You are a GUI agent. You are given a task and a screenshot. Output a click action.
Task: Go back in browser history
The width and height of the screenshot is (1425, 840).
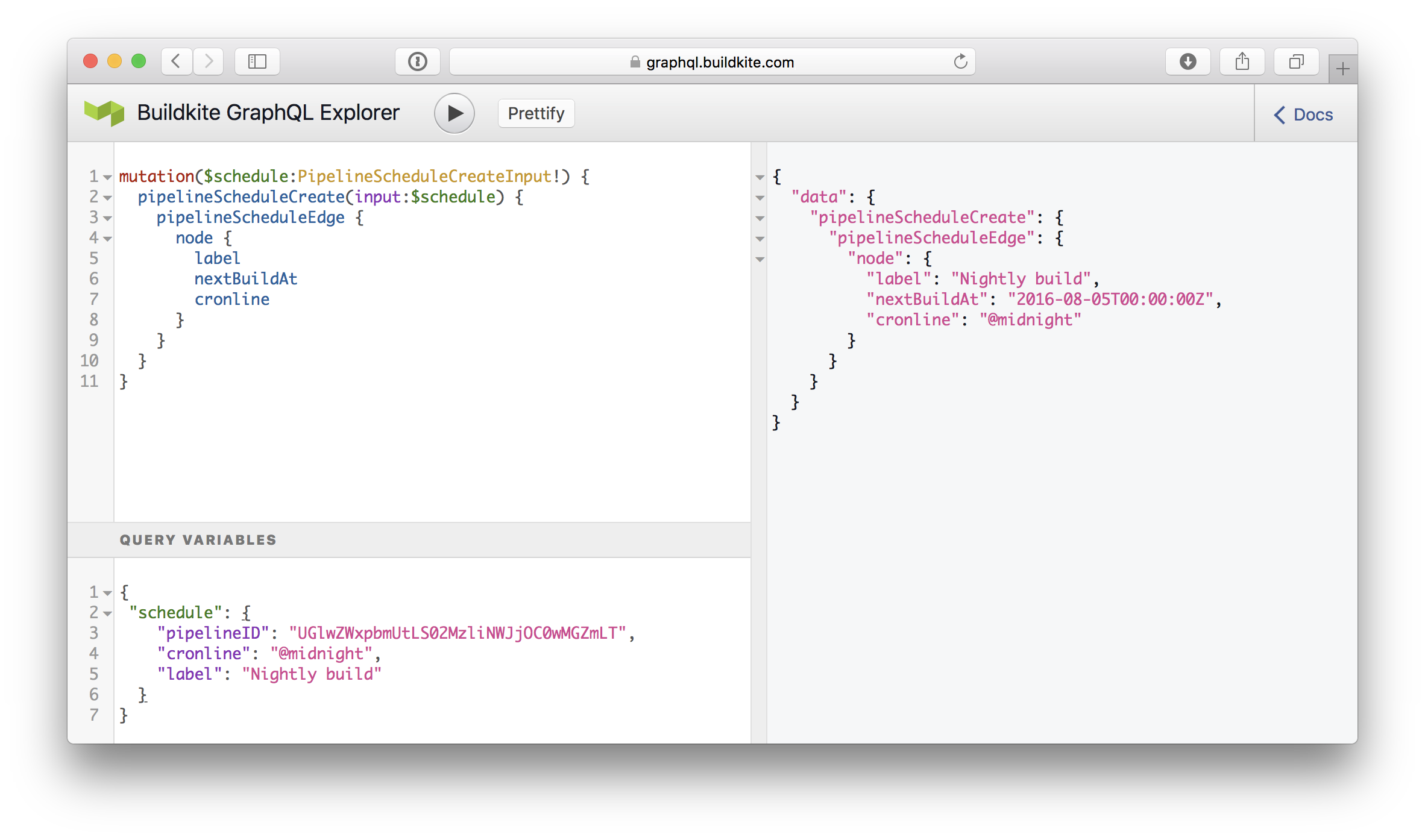(177, 61)
